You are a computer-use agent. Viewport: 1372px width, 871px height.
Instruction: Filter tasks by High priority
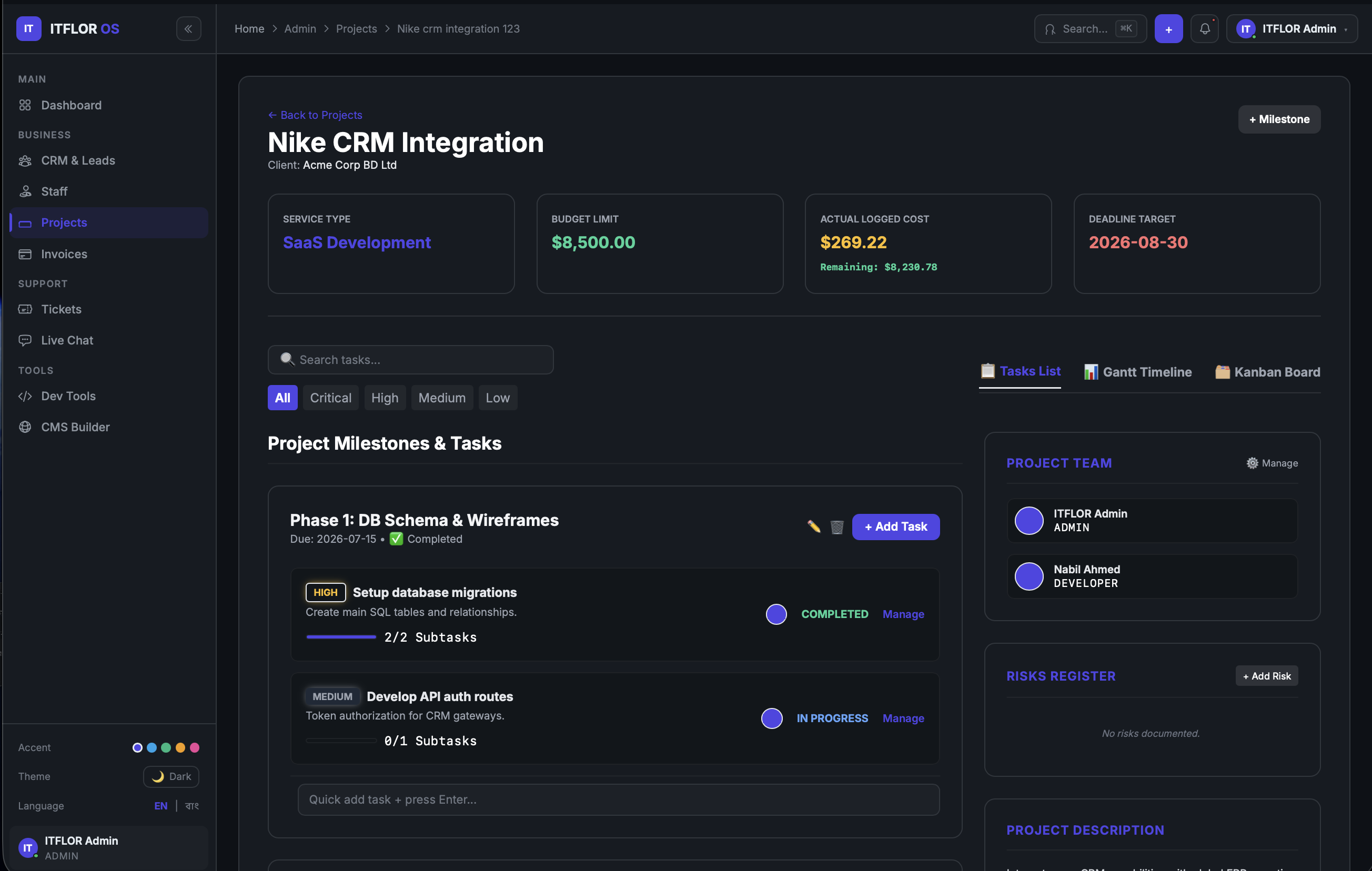coord(385,398)
